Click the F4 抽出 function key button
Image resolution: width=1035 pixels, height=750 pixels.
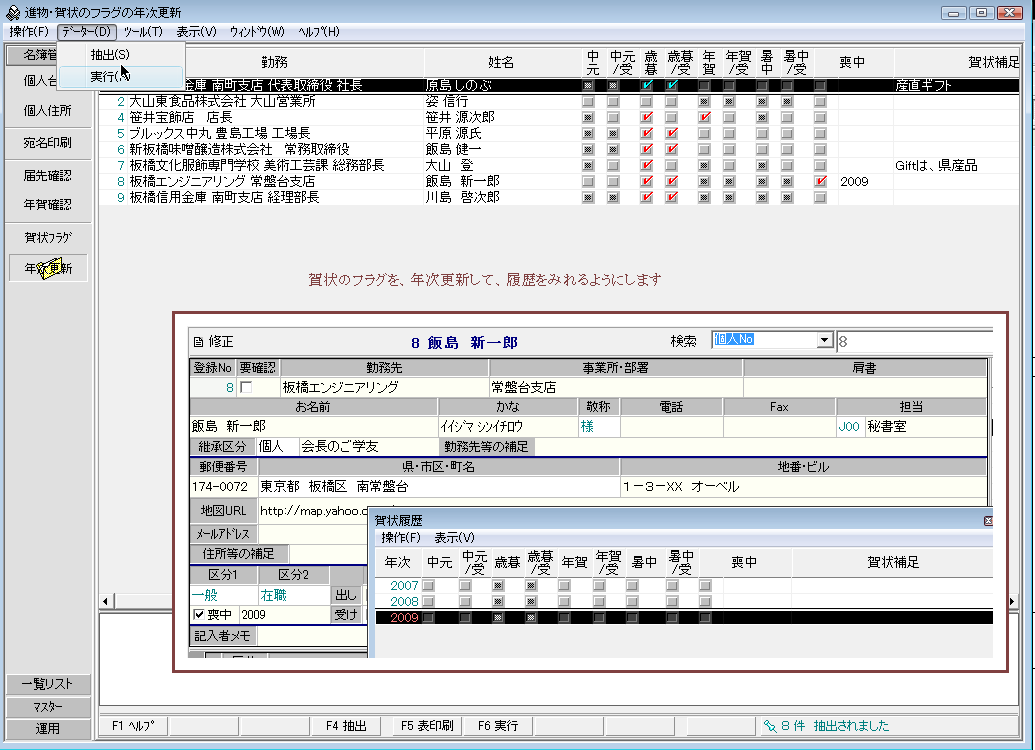[346, 726]
